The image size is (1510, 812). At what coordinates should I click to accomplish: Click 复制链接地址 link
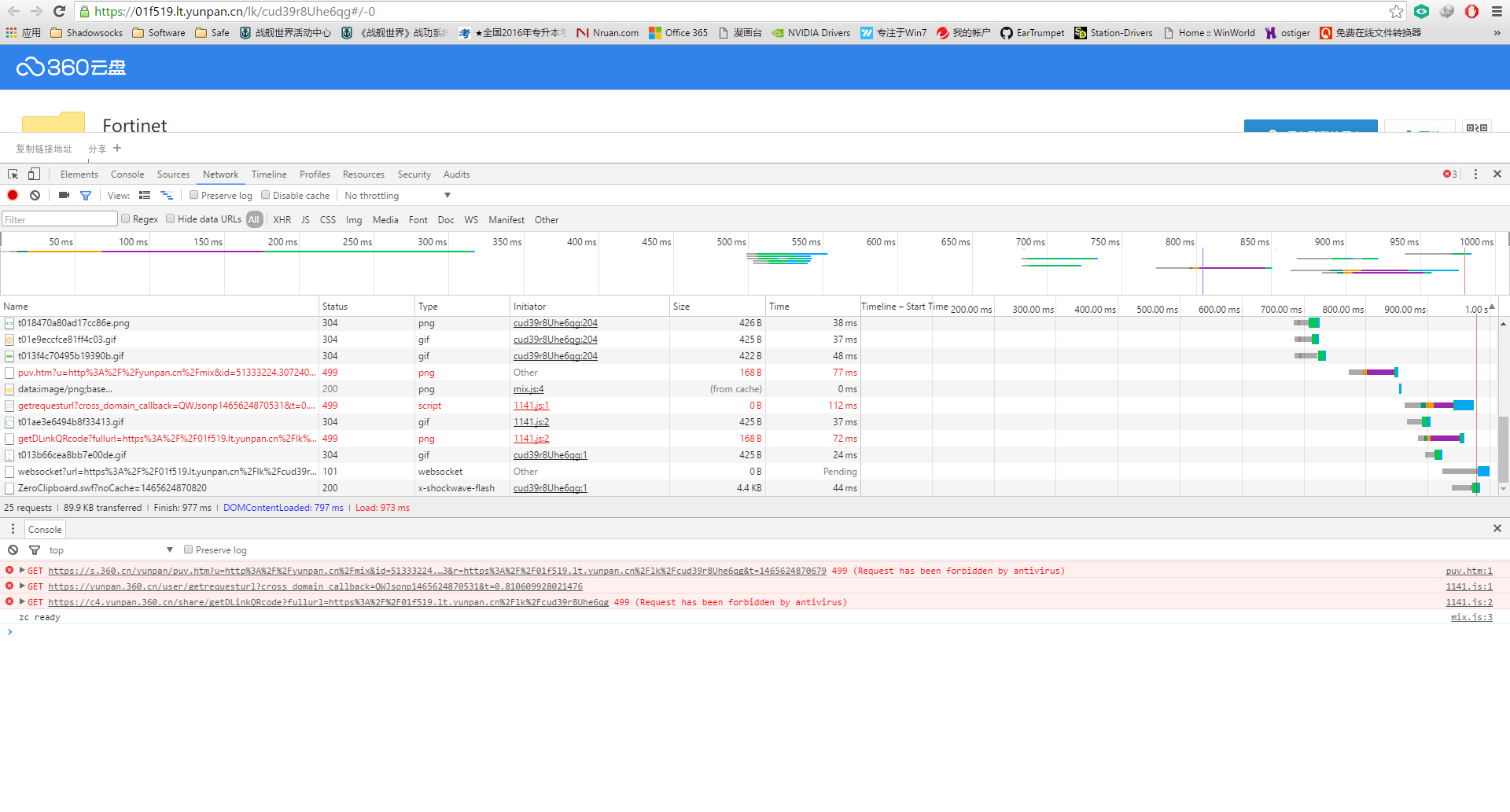pos(44,149)
